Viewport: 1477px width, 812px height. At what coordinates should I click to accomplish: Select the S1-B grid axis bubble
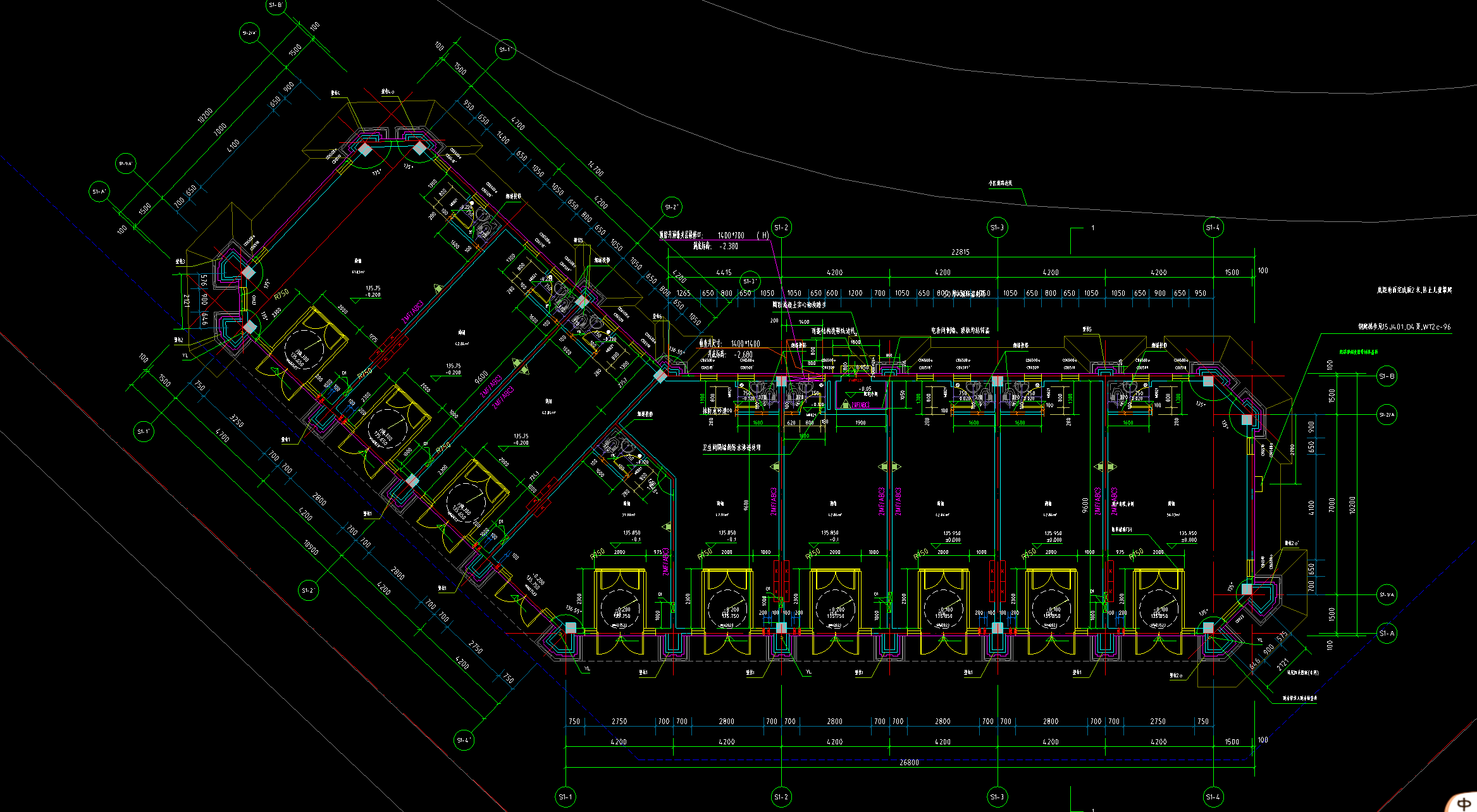(1387, 376)
